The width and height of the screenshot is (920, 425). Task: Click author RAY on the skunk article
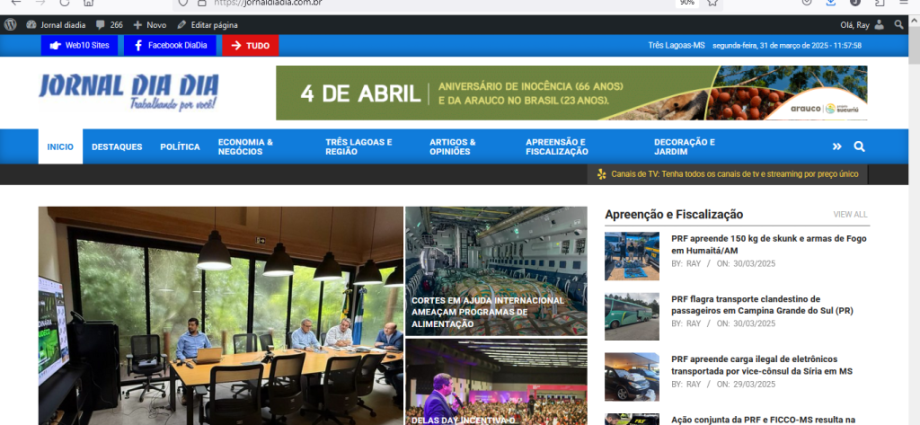[x=694, y=264]
